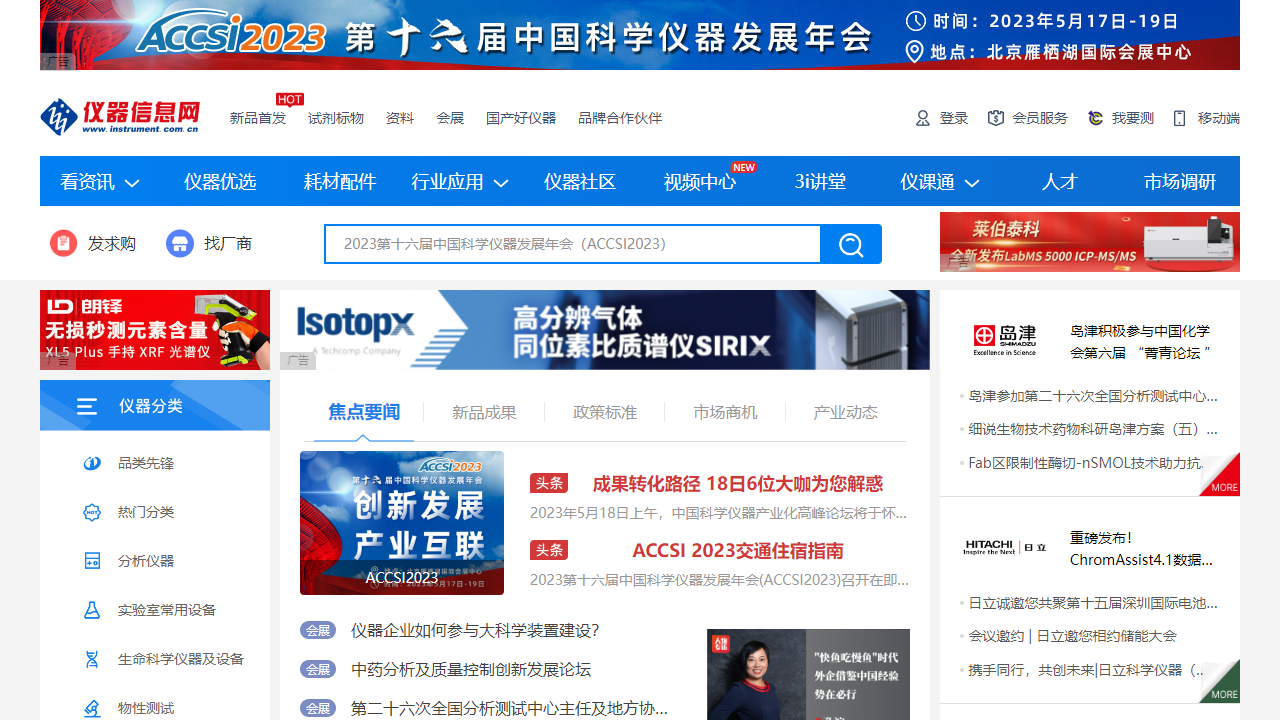Viewport: 1280px width, 720px height.
Task: Click the 资料 top link
Action: coord(400,118)
